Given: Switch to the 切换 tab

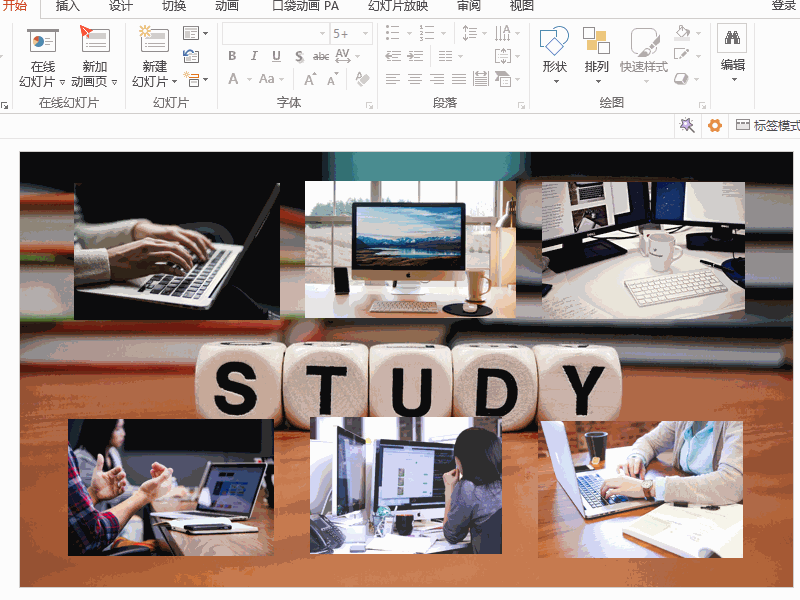Looking at the screenshot, I should [173, 6].
